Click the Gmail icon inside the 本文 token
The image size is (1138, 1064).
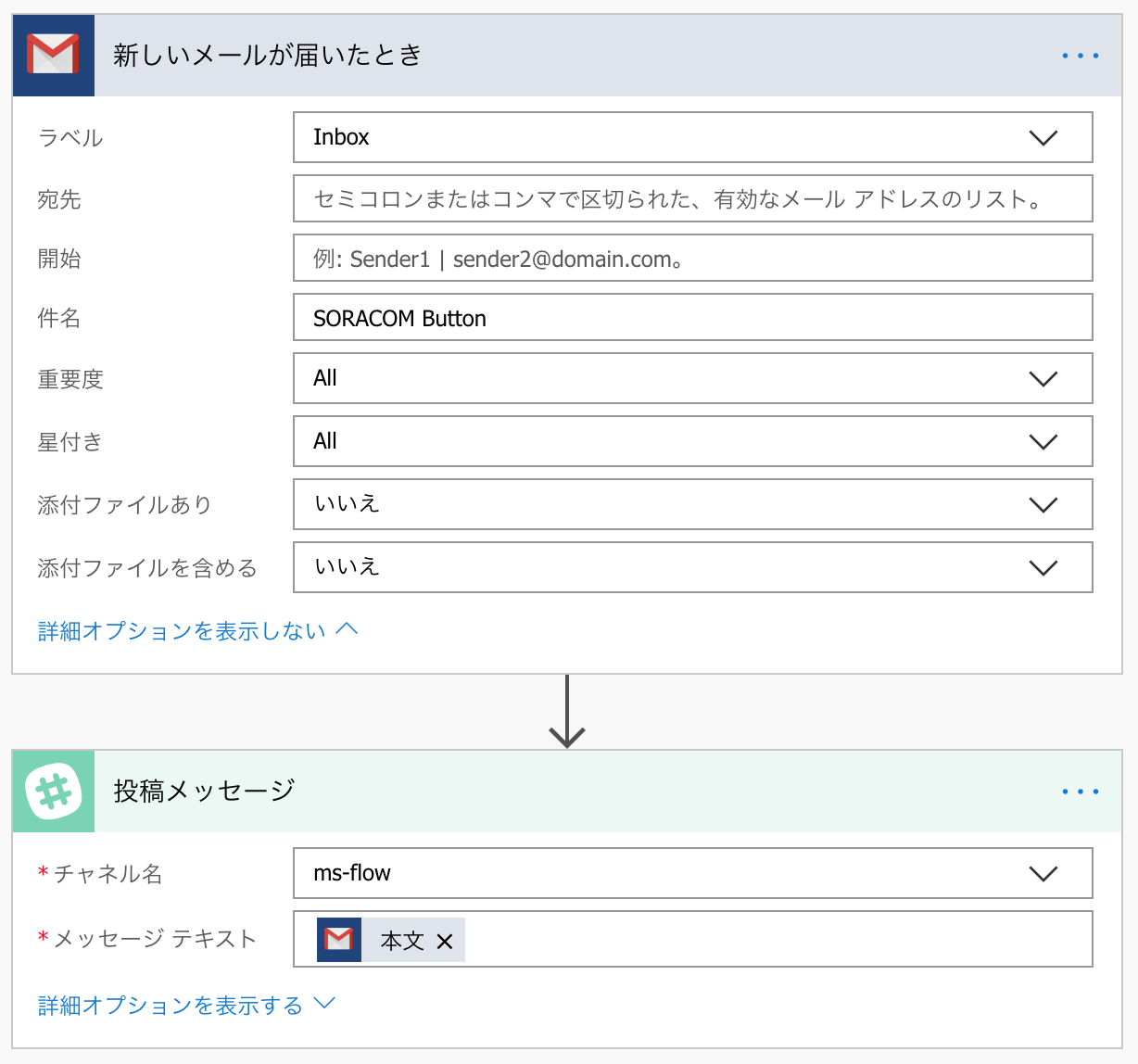(338, 939)
